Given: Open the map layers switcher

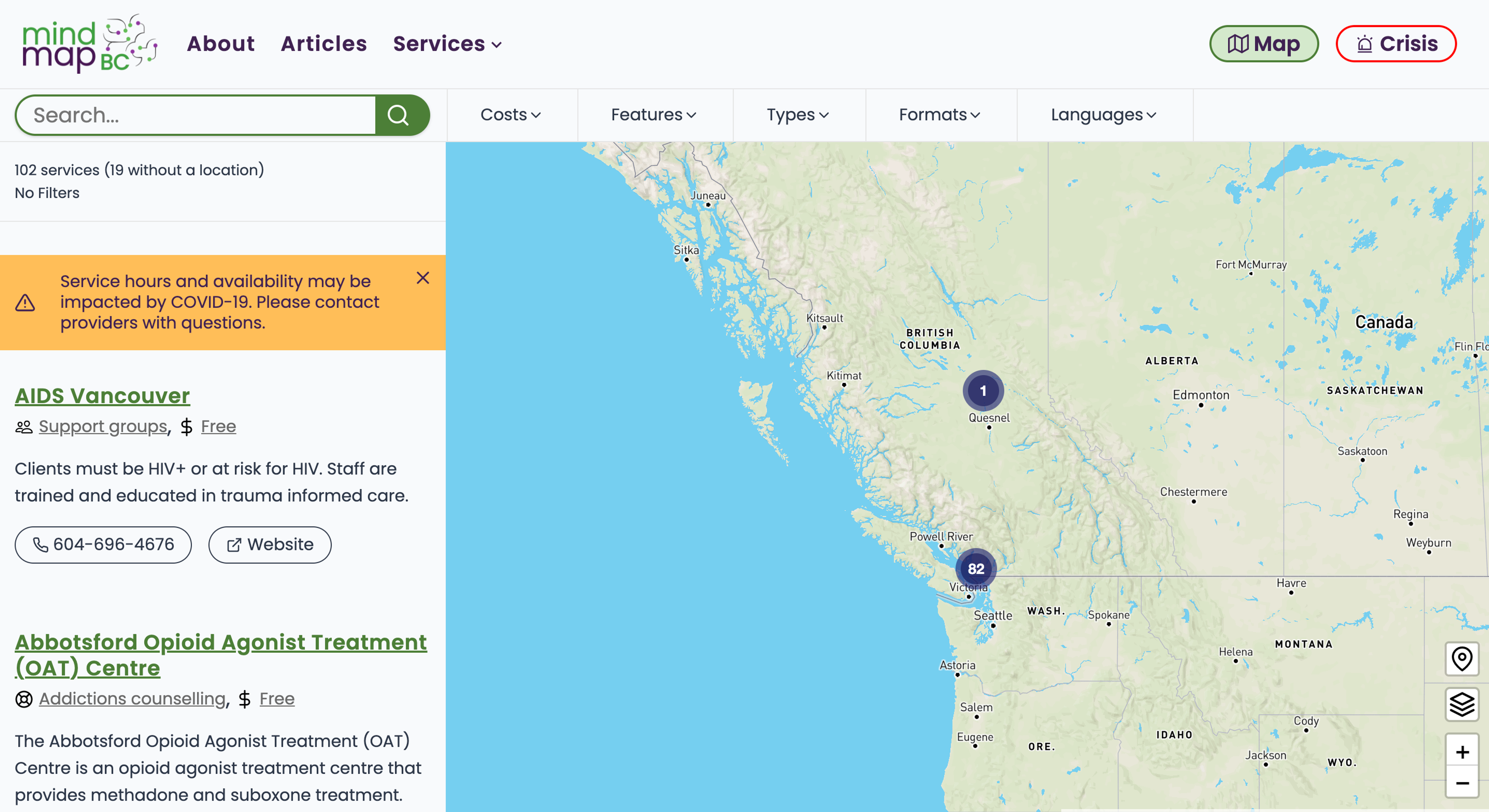Looking at the screenshot, I should [x=1461, y=704].
